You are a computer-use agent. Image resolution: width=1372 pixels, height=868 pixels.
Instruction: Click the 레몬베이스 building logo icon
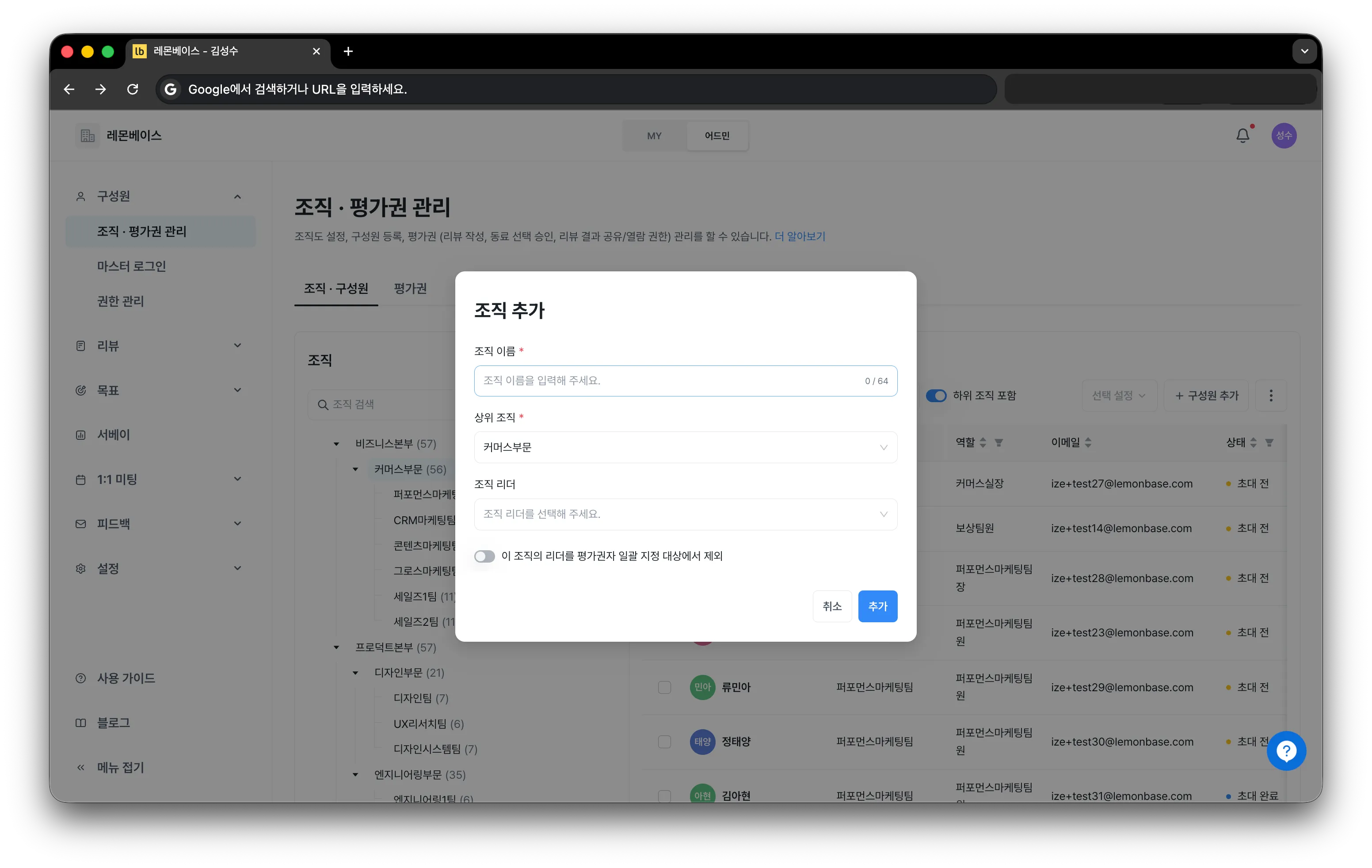coord(87,136)
